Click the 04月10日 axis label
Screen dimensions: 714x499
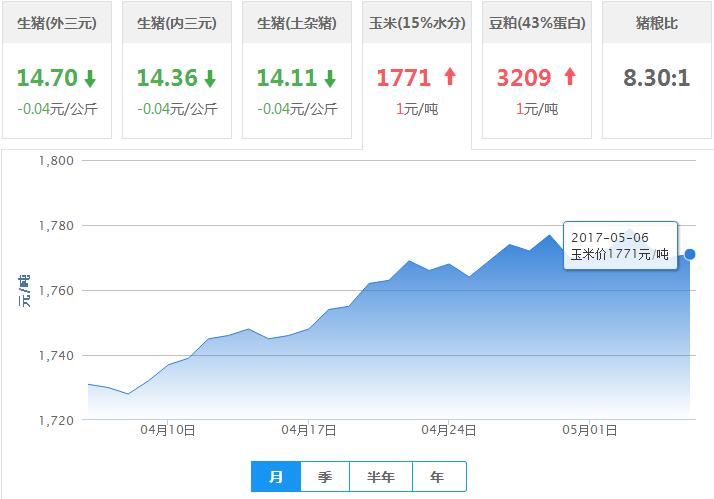(168, 430)
